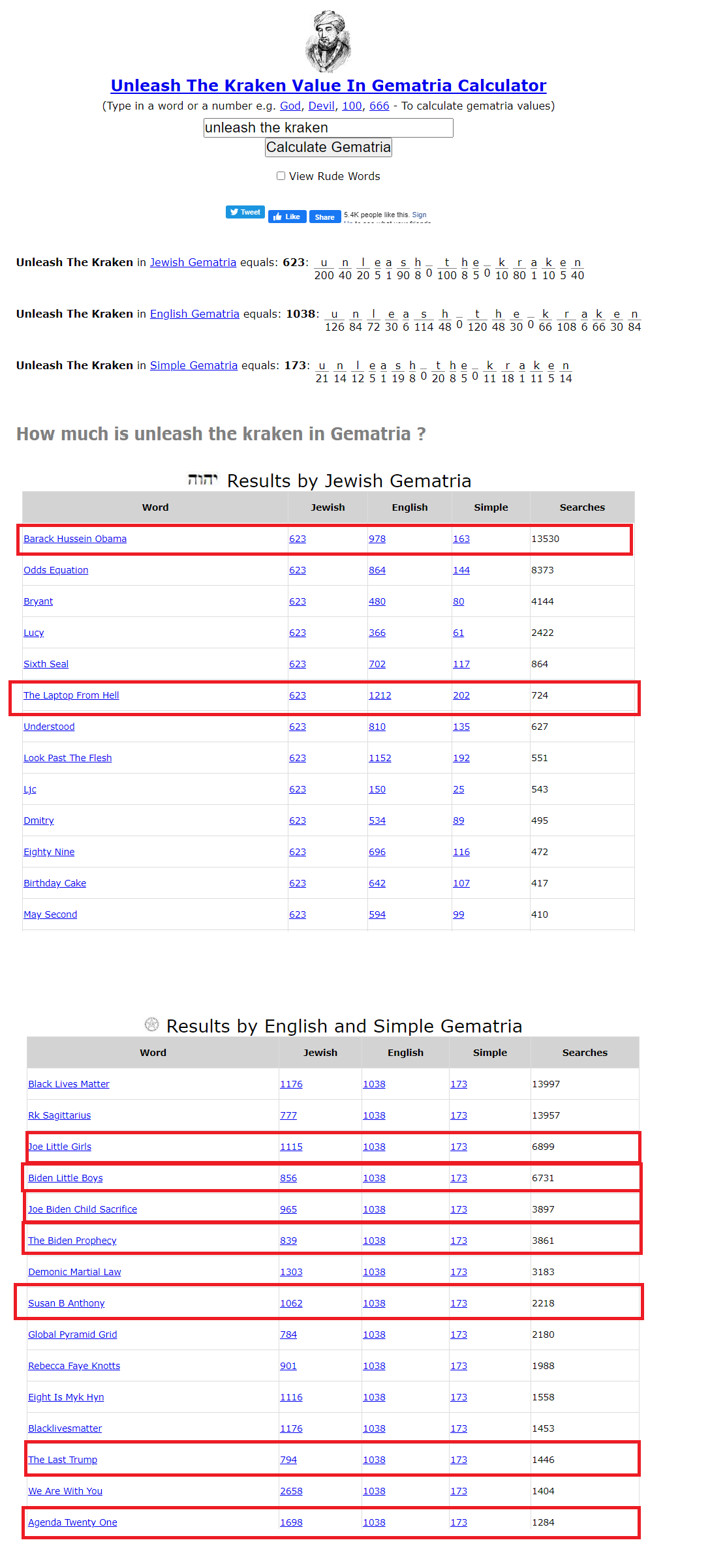The width and height of the screenshot is (710, 1568).
Task: Open the English Gematria link
Action: click(x=194, y=314)
